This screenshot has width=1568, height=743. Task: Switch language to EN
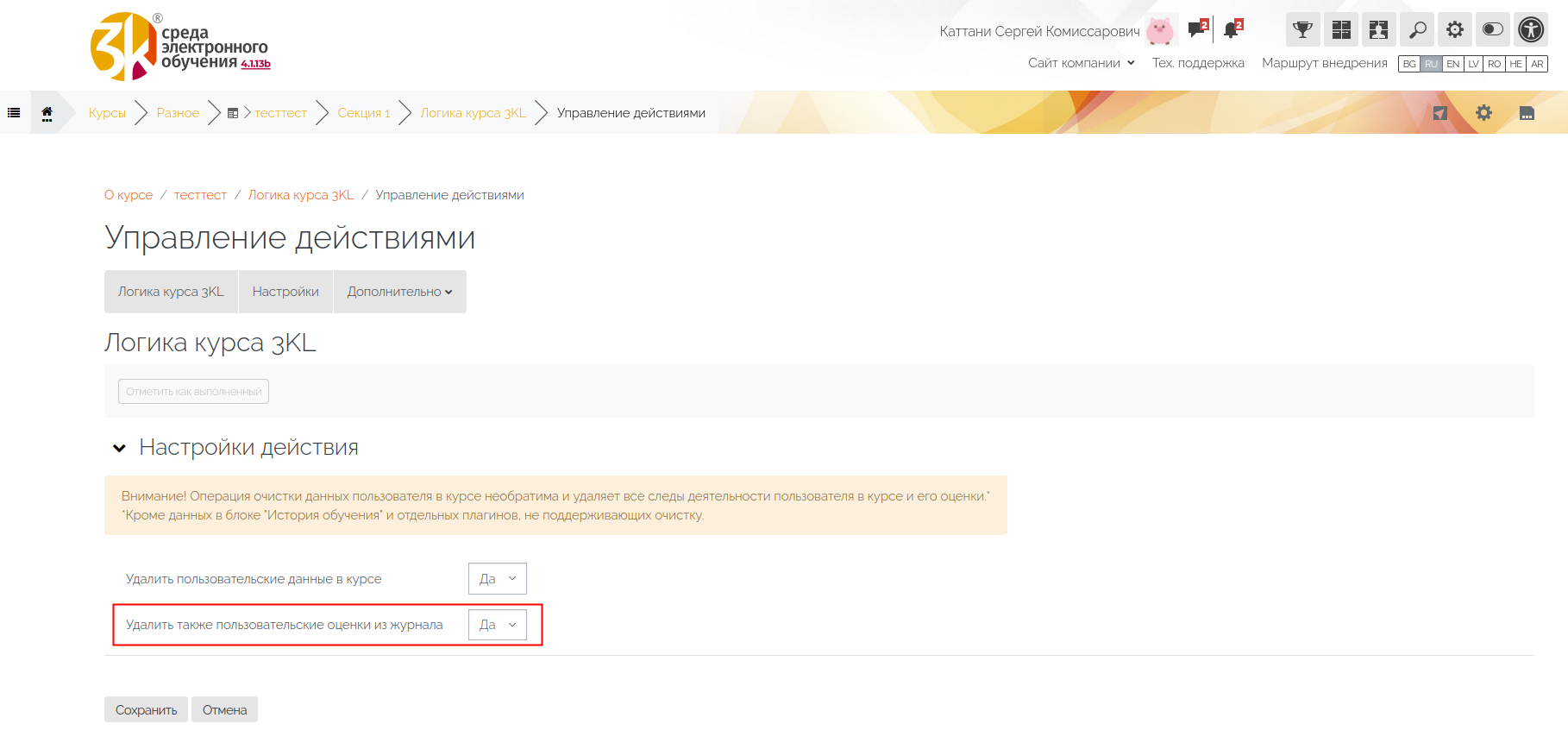(x=1452, y=64)
